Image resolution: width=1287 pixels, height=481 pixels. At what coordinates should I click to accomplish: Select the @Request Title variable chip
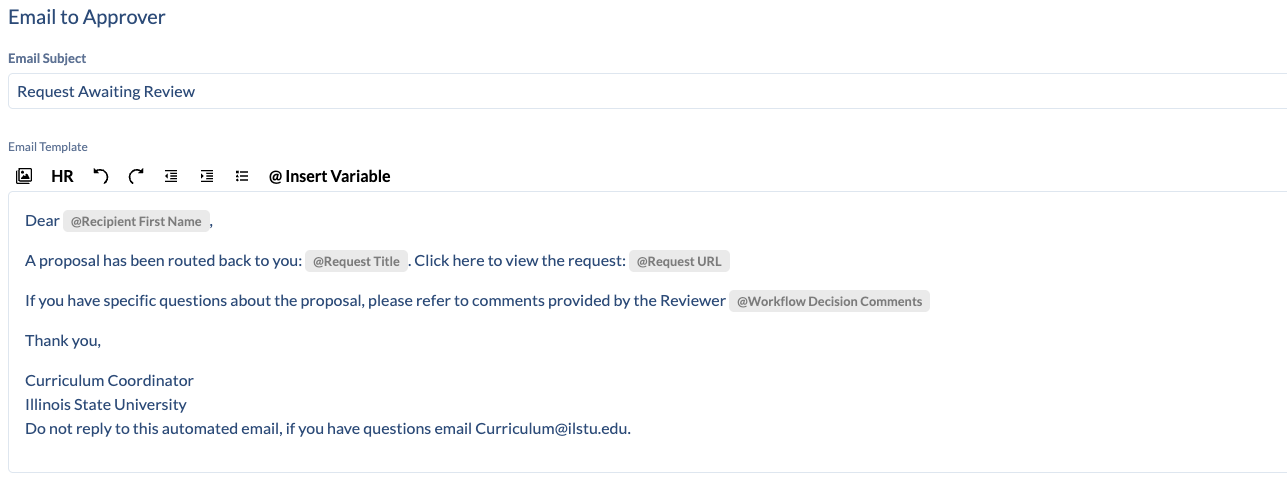356,261
